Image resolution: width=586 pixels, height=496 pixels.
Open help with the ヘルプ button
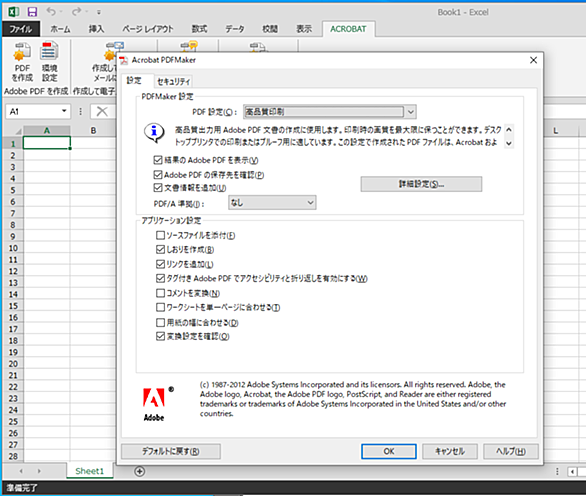coord(511,451)
